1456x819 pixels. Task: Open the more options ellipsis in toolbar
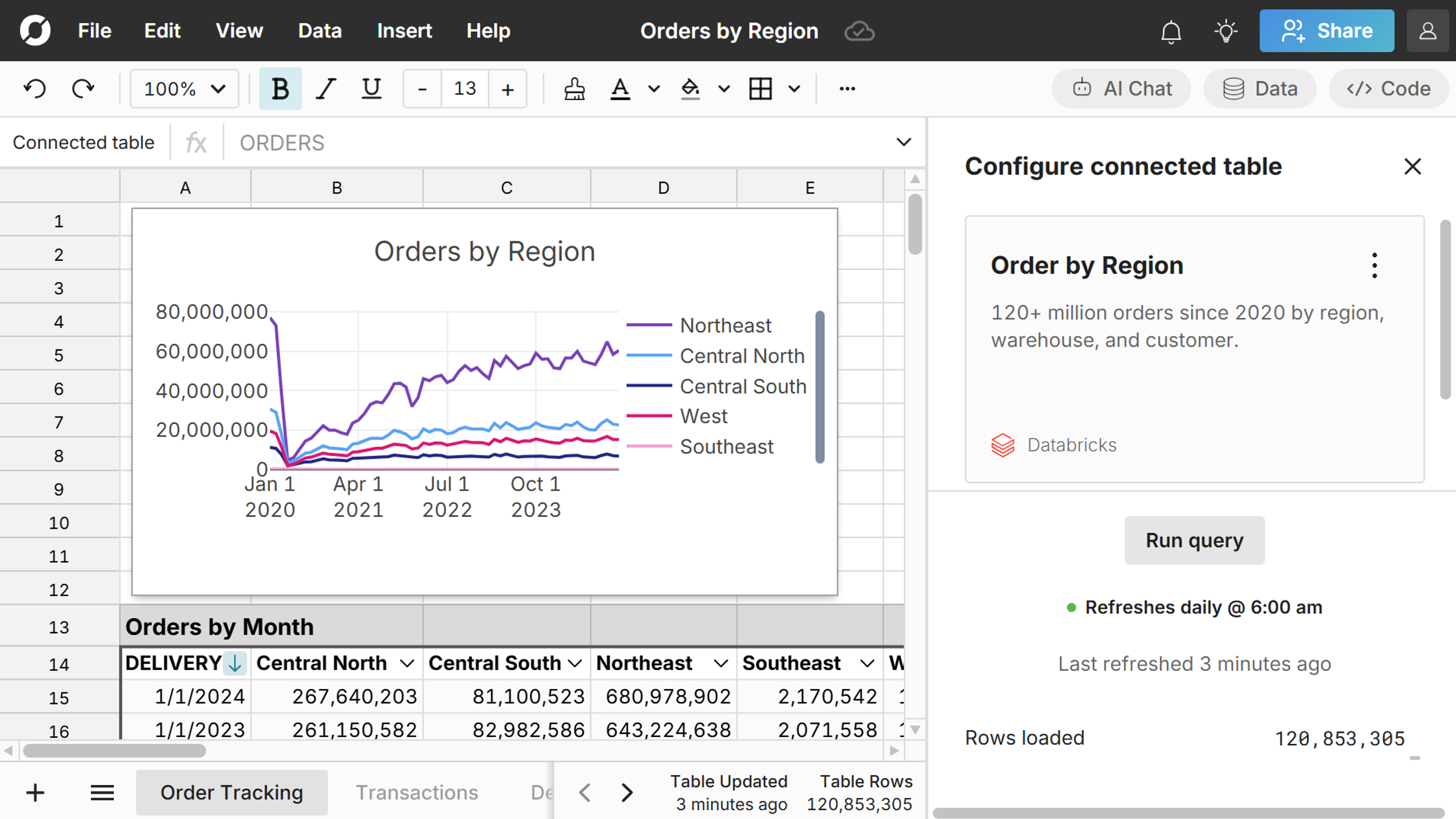pos(847,89)
